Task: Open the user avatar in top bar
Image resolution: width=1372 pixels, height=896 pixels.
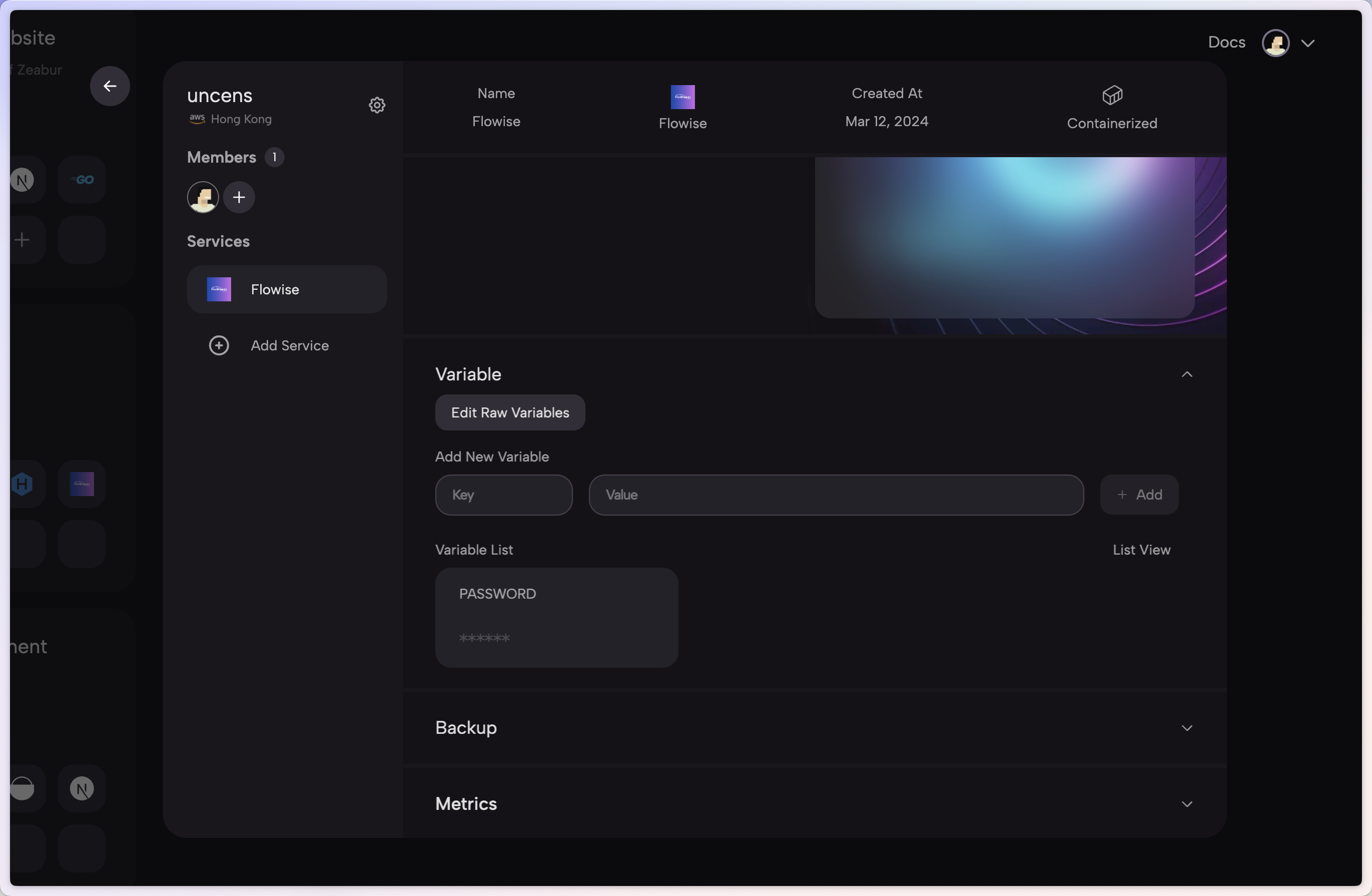Action: [x=1275, y=43]
